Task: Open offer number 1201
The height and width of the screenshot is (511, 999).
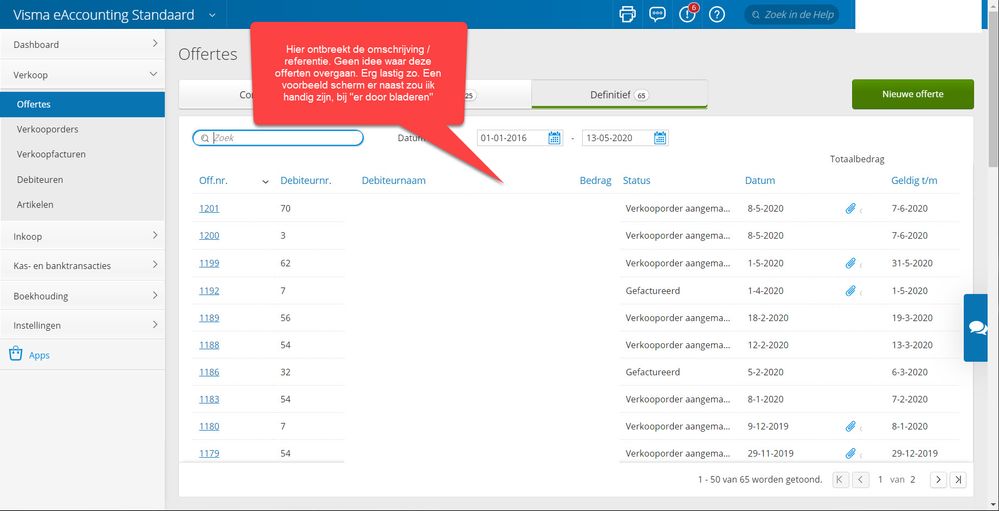Action: pyautogui.click(x=209, y=208)
